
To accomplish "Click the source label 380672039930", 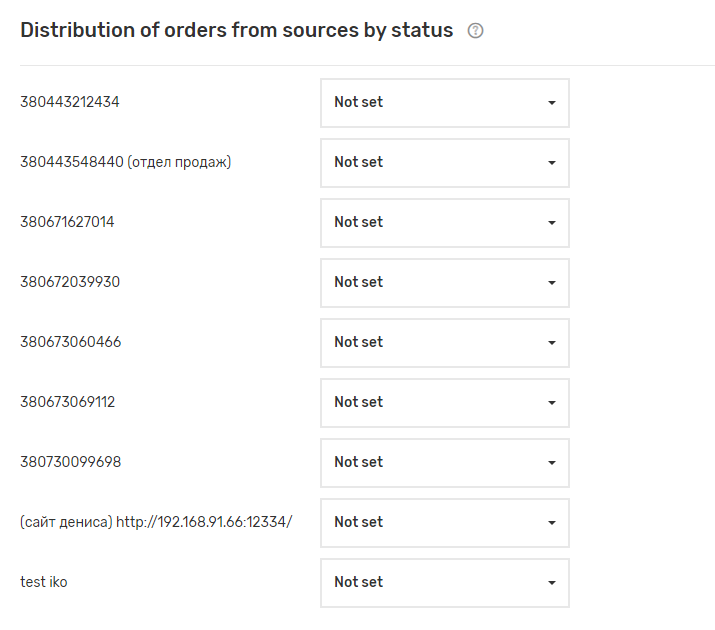I will click(70, 282).
